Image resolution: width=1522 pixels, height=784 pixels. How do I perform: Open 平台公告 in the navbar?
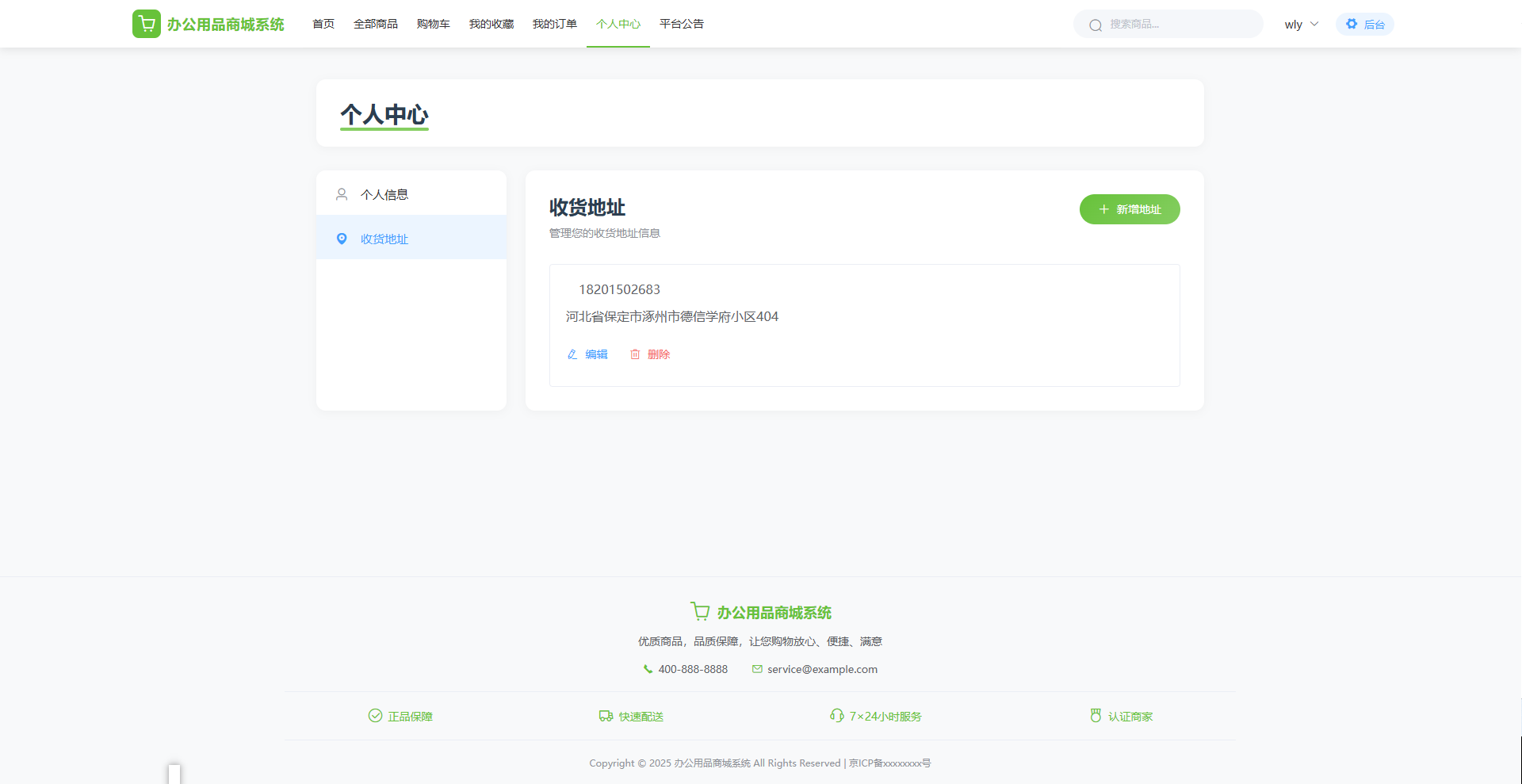[682, 24]
